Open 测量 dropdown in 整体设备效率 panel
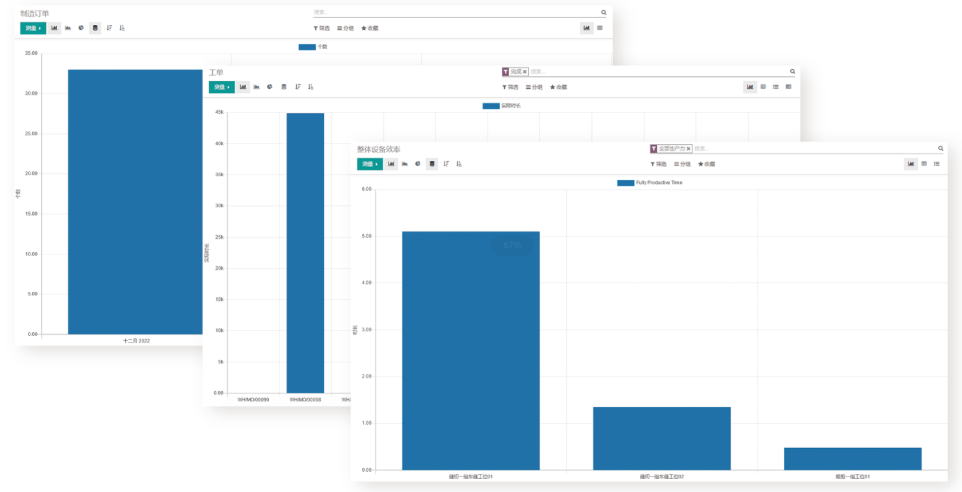The height and width of the screenshot is (492, 962). coord(370,164)
